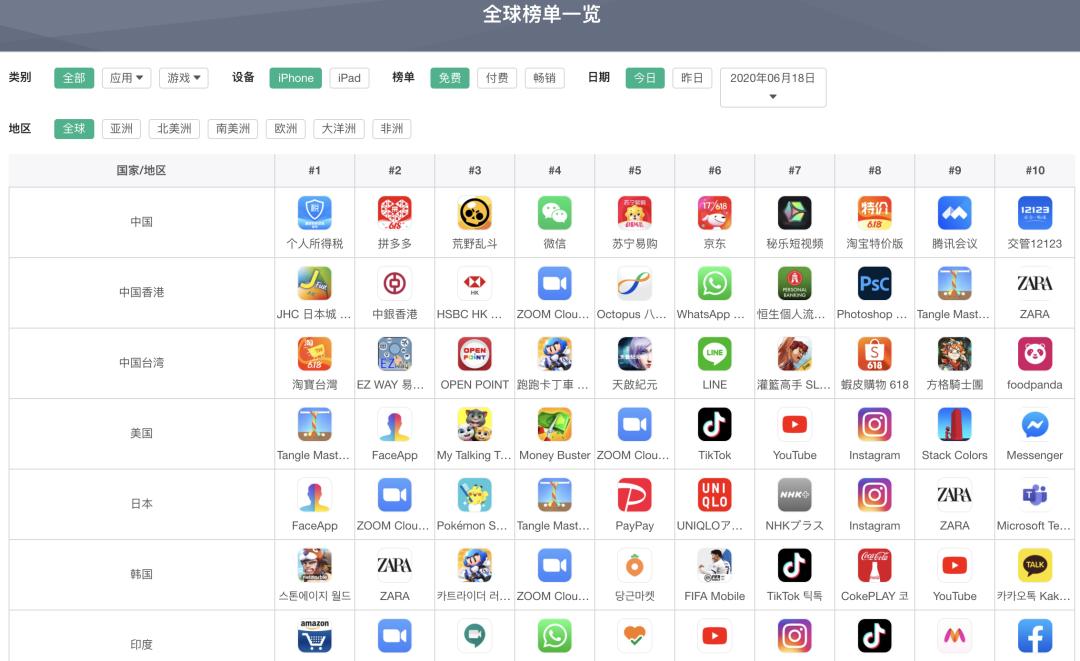The width and height of the screenshot is (1080, 661).
Task: Click Facebook icon in India row
Action: pyautogui.click(x=1035, y=636)
